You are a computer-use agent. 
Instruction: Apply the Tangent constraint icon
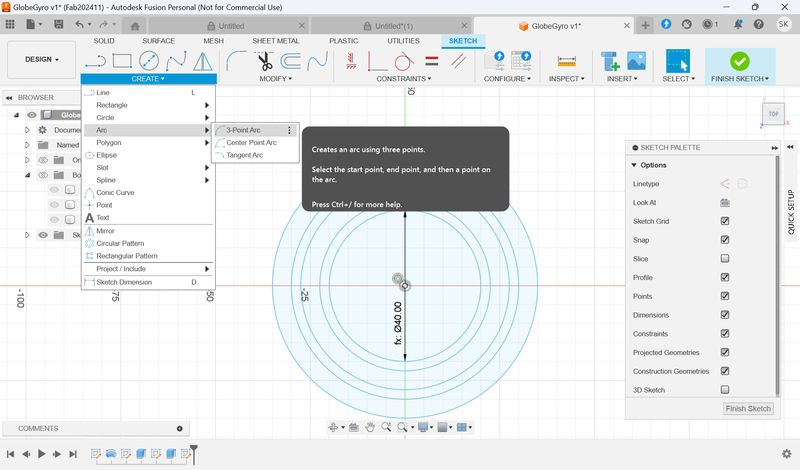coord(404,61)
